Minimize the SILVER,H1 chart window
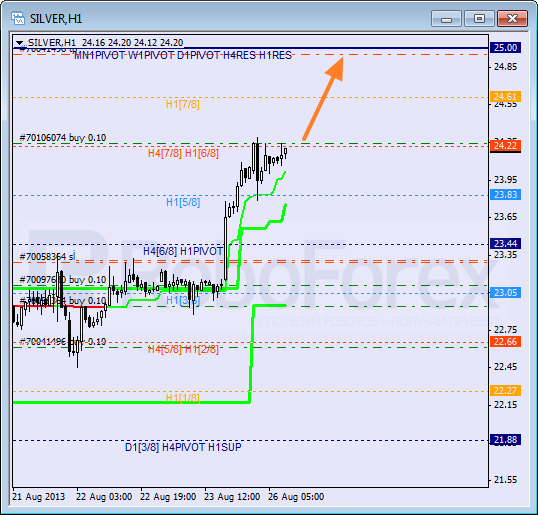 [446, 19]
